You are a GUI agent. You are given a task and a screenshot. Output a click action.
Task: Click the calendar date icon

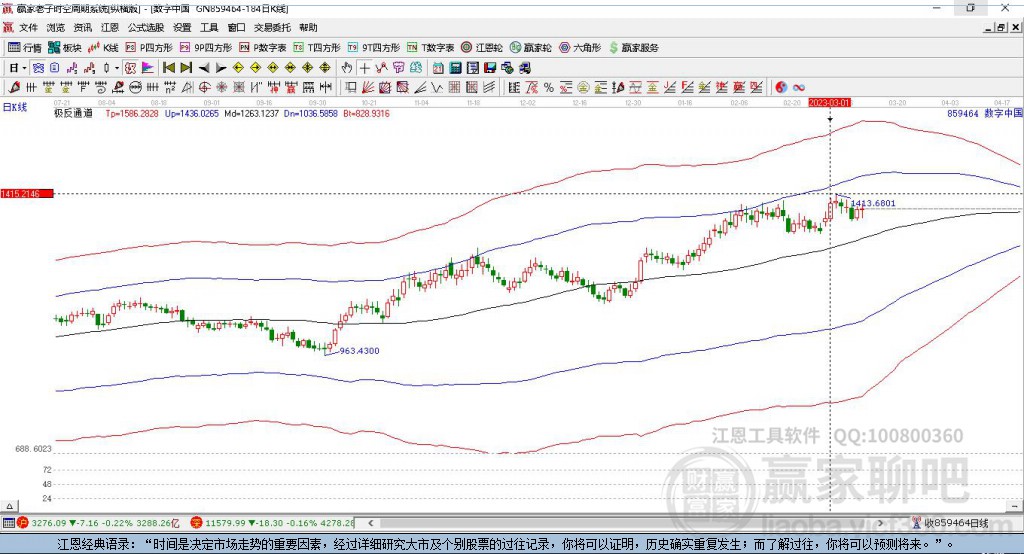pyautogui.click(x=438, y=68)
